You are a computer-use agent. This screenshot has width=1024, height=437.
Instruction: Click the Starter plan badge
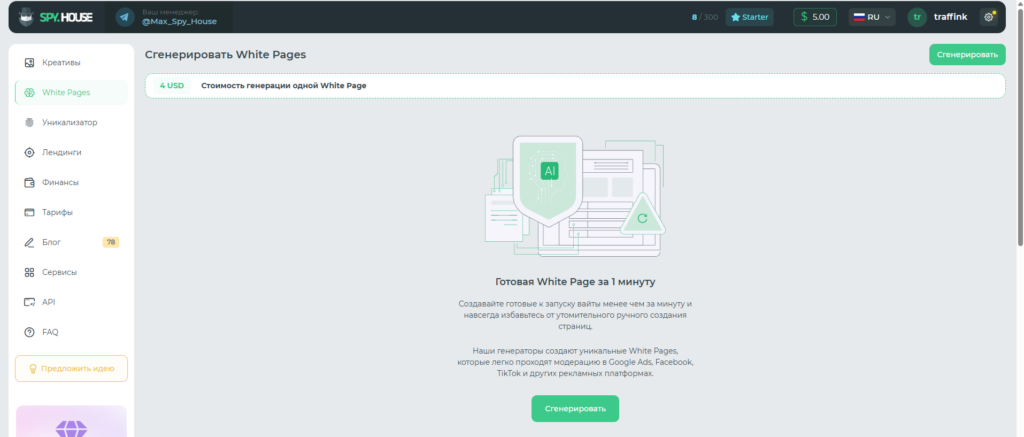749,17
